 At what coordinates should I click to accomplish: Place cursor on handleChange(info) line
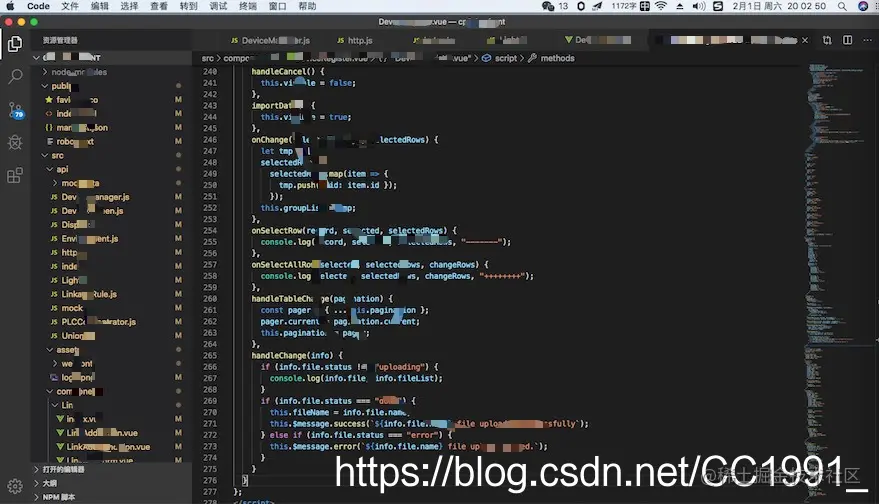point(297,355)
